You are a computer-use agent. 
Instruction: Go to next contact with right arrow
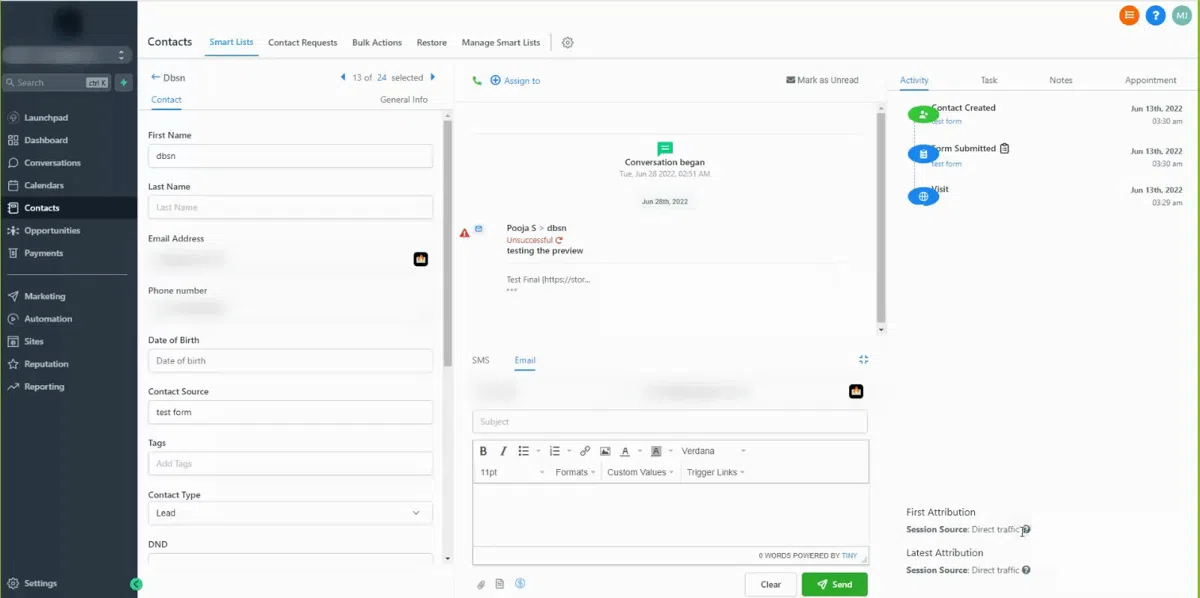pos(433,77)
